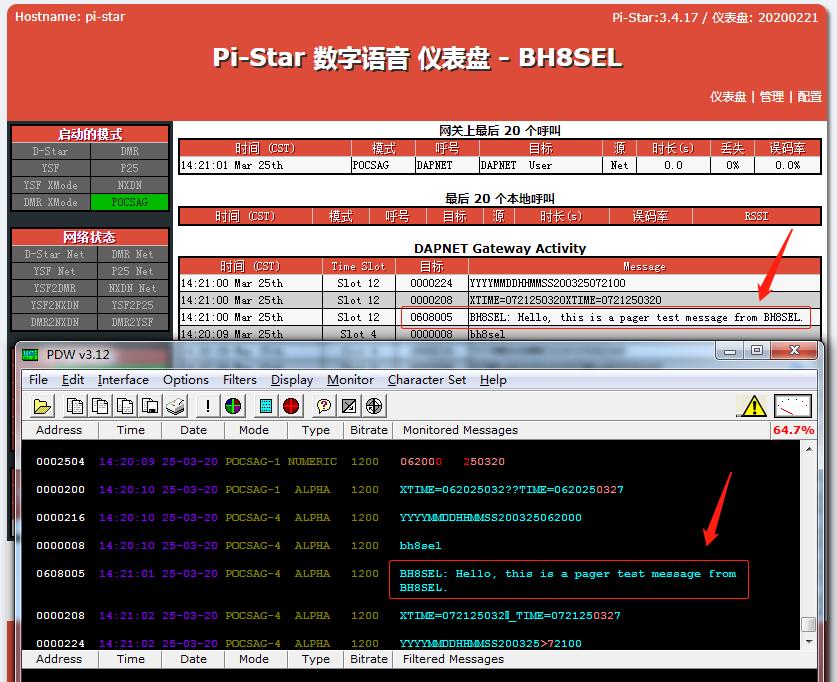The width and height of the screenshot is (837, 682).
Task: Click the red circle record icon
Action: coord(291,406)
